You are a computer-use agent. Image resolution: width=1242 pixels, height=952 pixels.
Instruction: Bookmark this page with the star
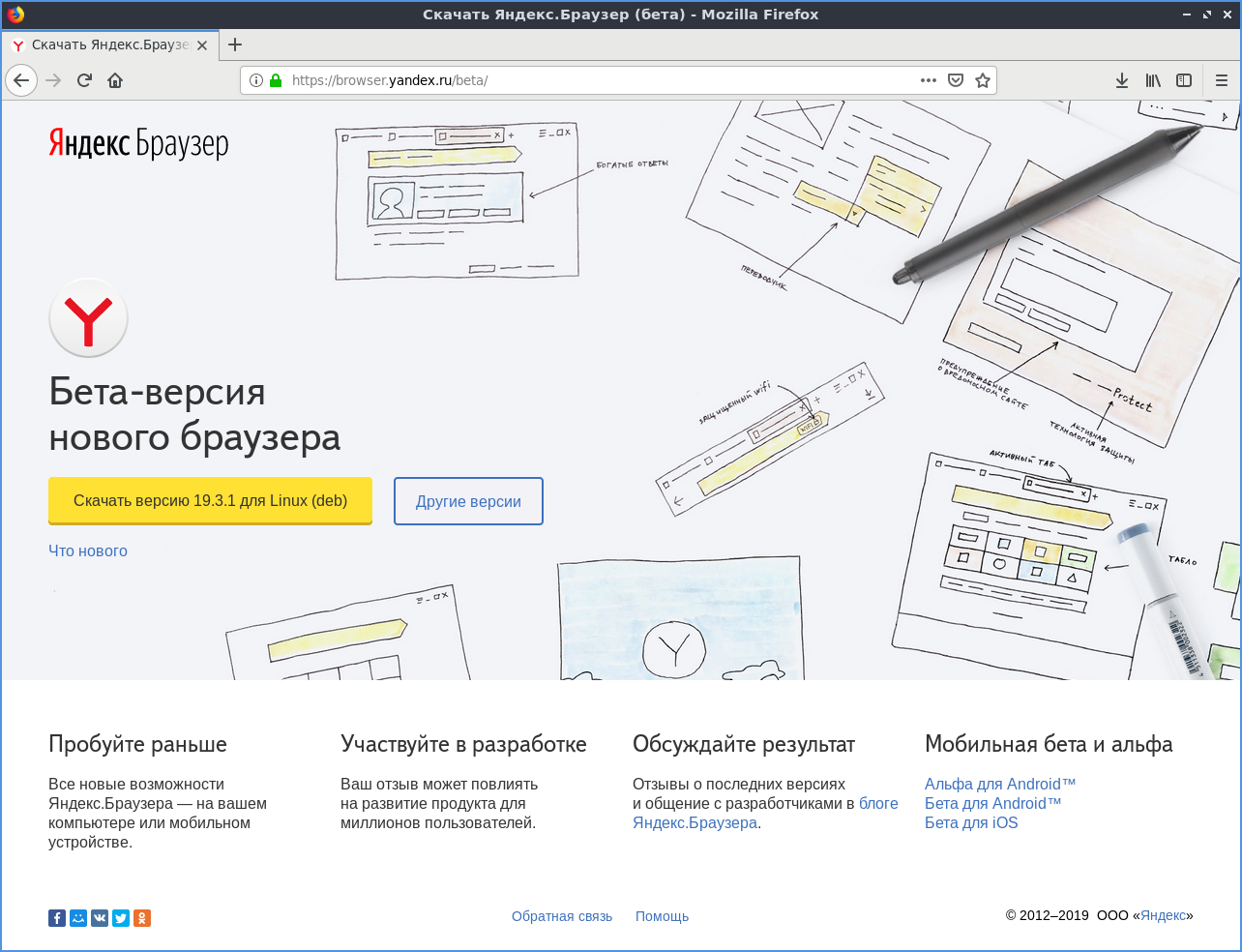tap(983, 80)
